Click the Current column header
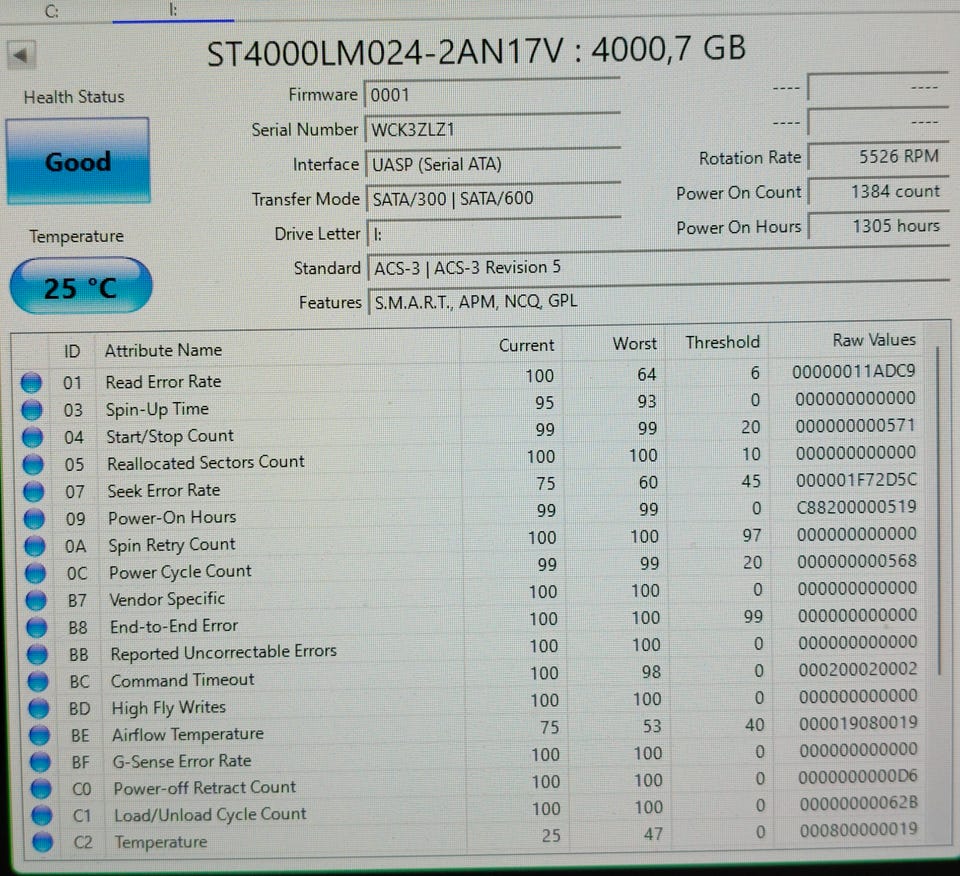The image size is (960, 876). click(x=526, y=345)
